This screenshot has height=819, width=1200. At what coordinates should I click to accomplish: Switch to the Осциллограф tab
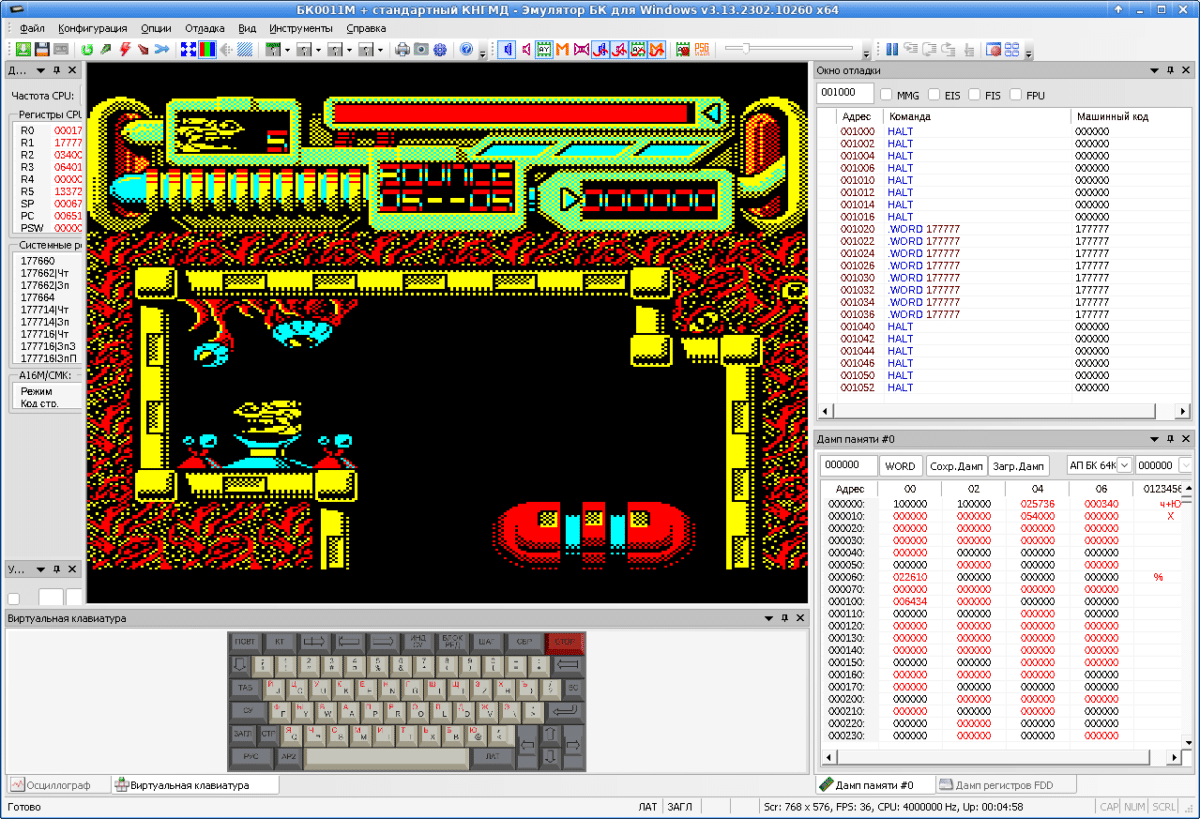[x=57, y=785]
